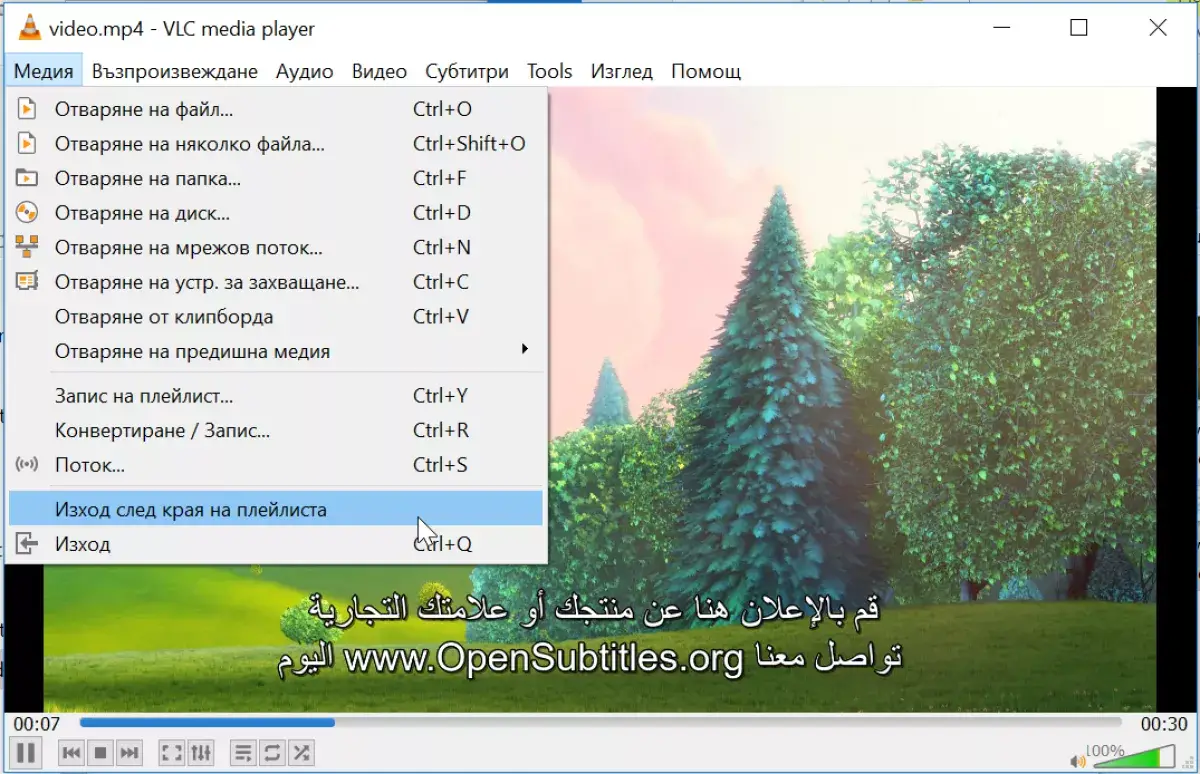Click the VLC cone icon in title bar
This screenshot has width=1200, height=774.
[x=30, y=28]
